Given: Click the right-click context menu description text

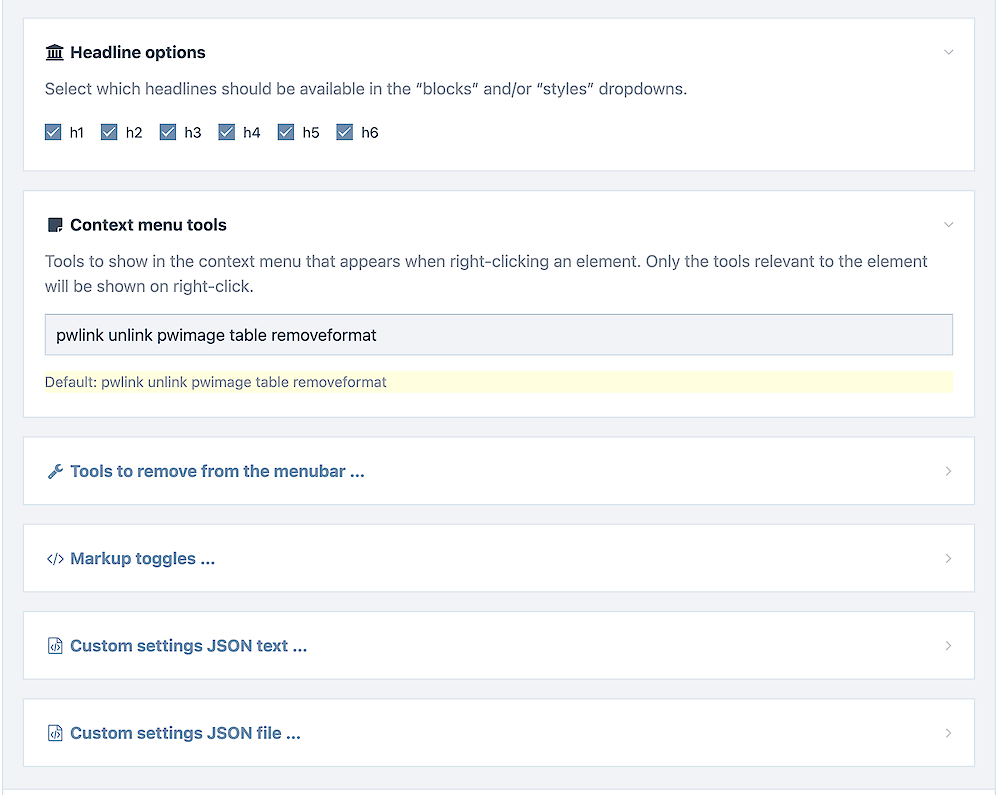Looking at the screenshot, I should tap(486, 274).
